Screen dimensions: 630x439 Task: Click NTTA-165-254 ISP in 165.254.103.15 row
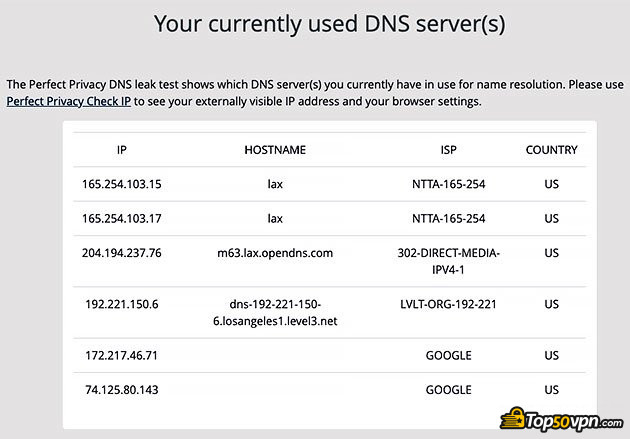pyautogui.click(x=448, y=184)
